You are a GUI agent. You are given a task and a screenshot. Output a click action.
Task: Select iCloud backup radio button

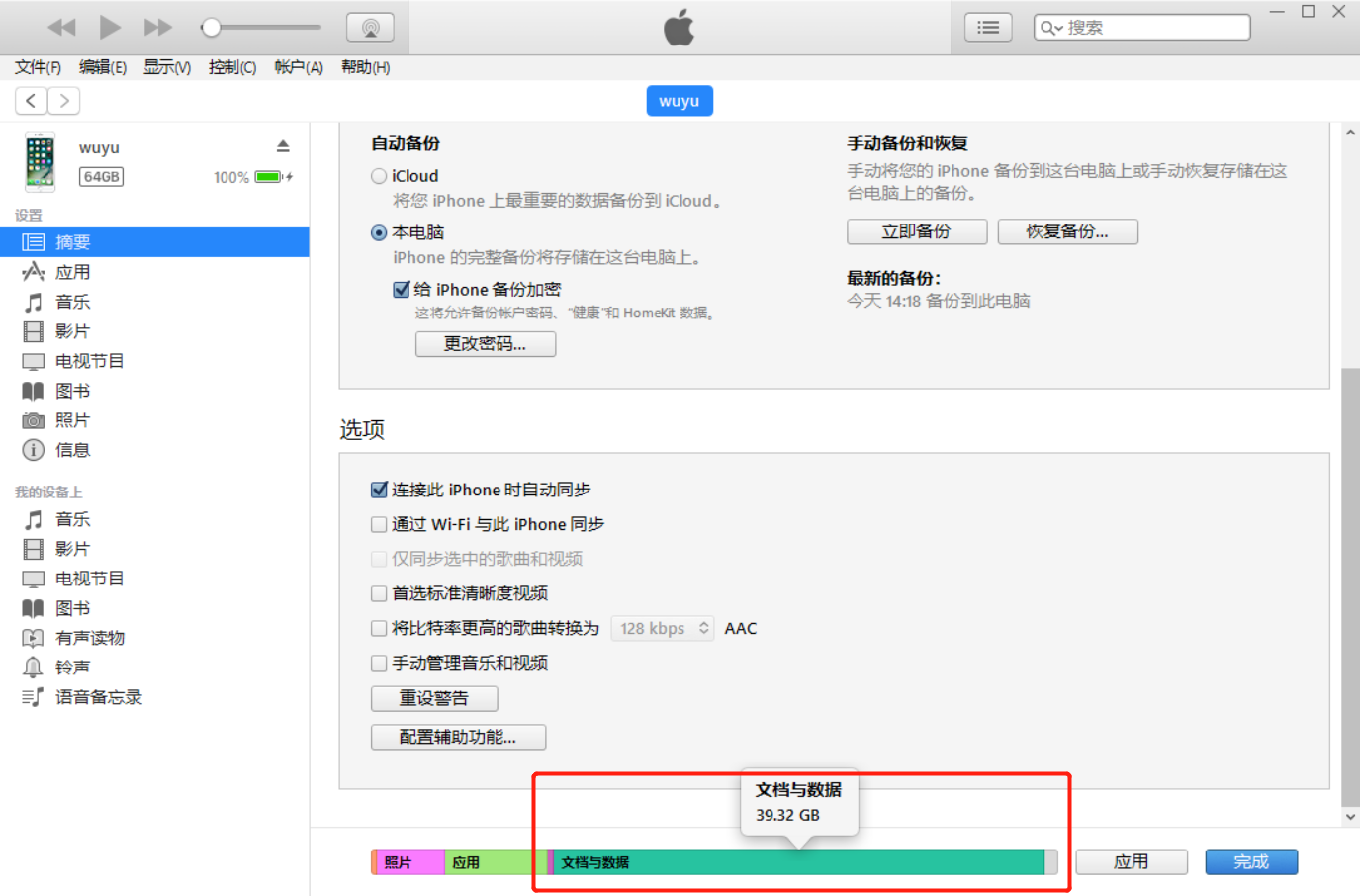[379, 176]
